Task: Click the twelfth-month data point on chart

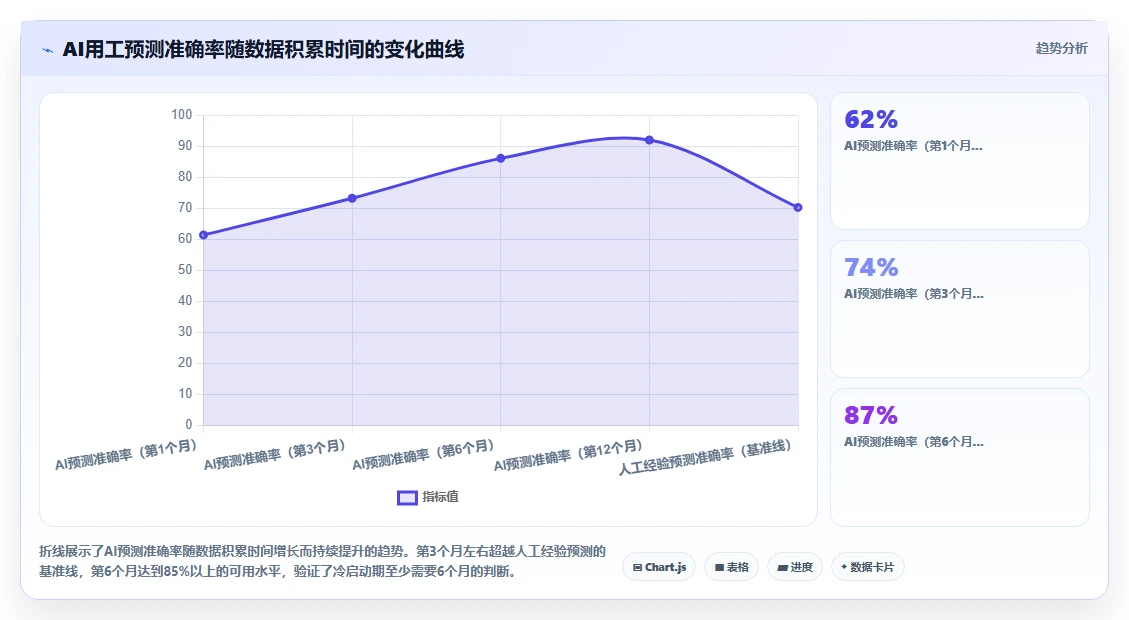Action: coord(649,140)
